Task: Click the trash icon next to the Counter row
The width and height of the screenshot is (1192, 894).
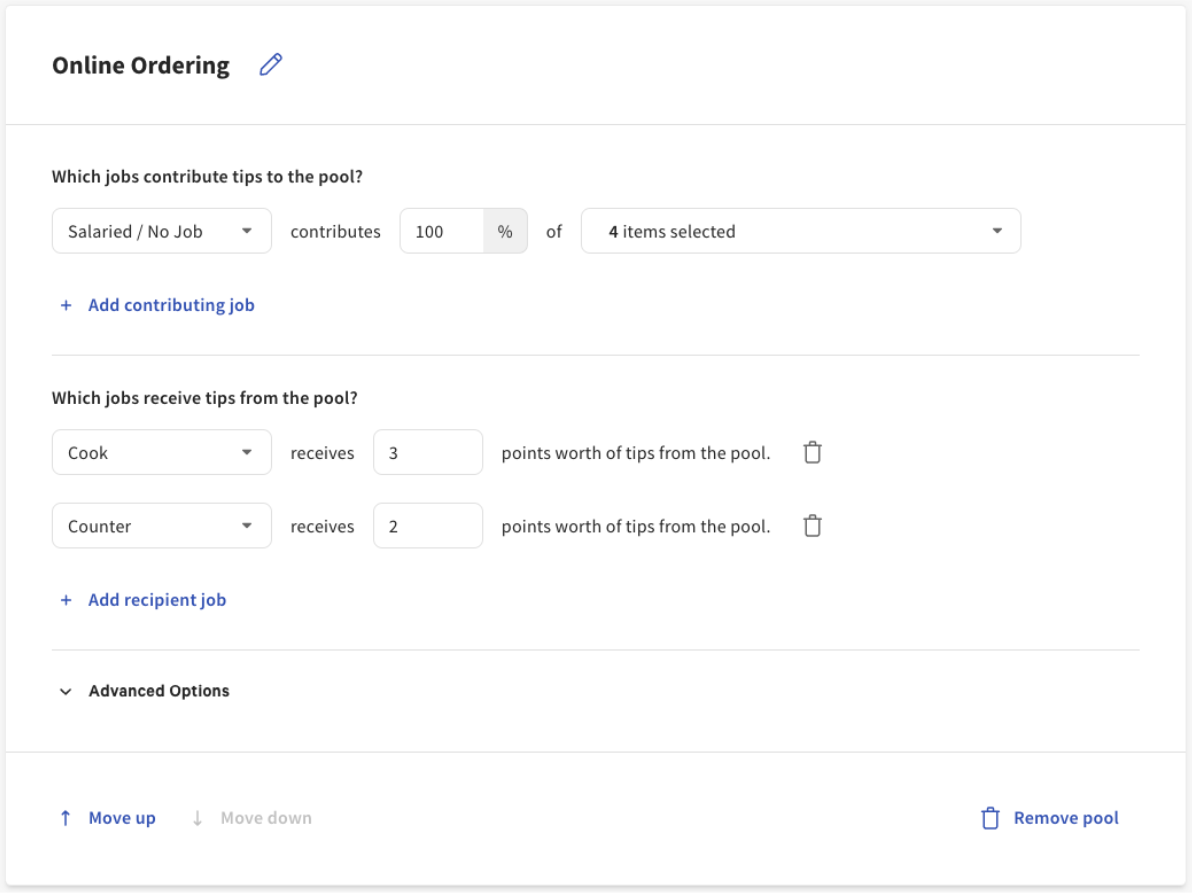Action: coord(812,525)
